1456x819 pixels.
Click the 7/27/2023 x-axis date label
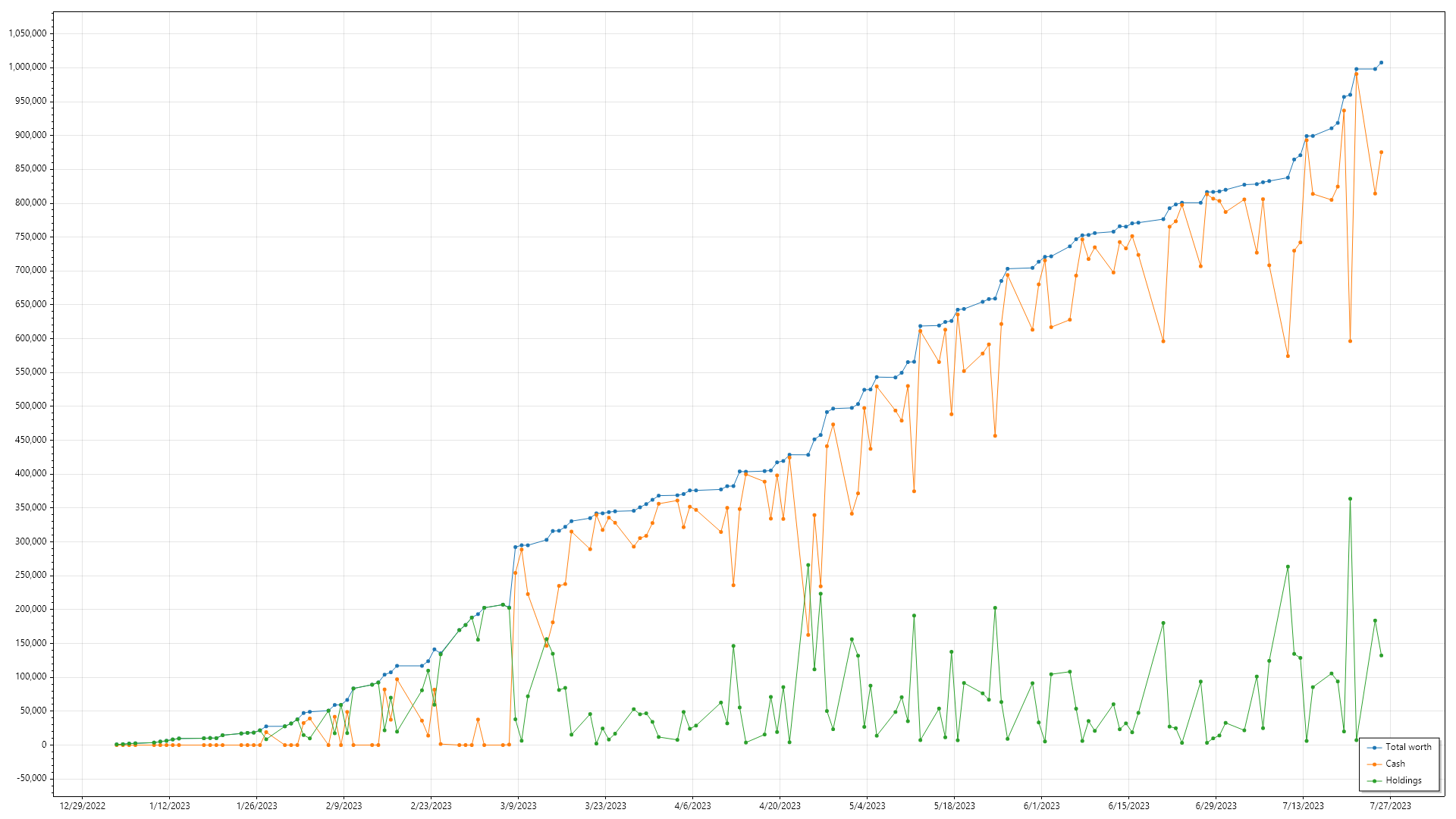click(1390, 806)
